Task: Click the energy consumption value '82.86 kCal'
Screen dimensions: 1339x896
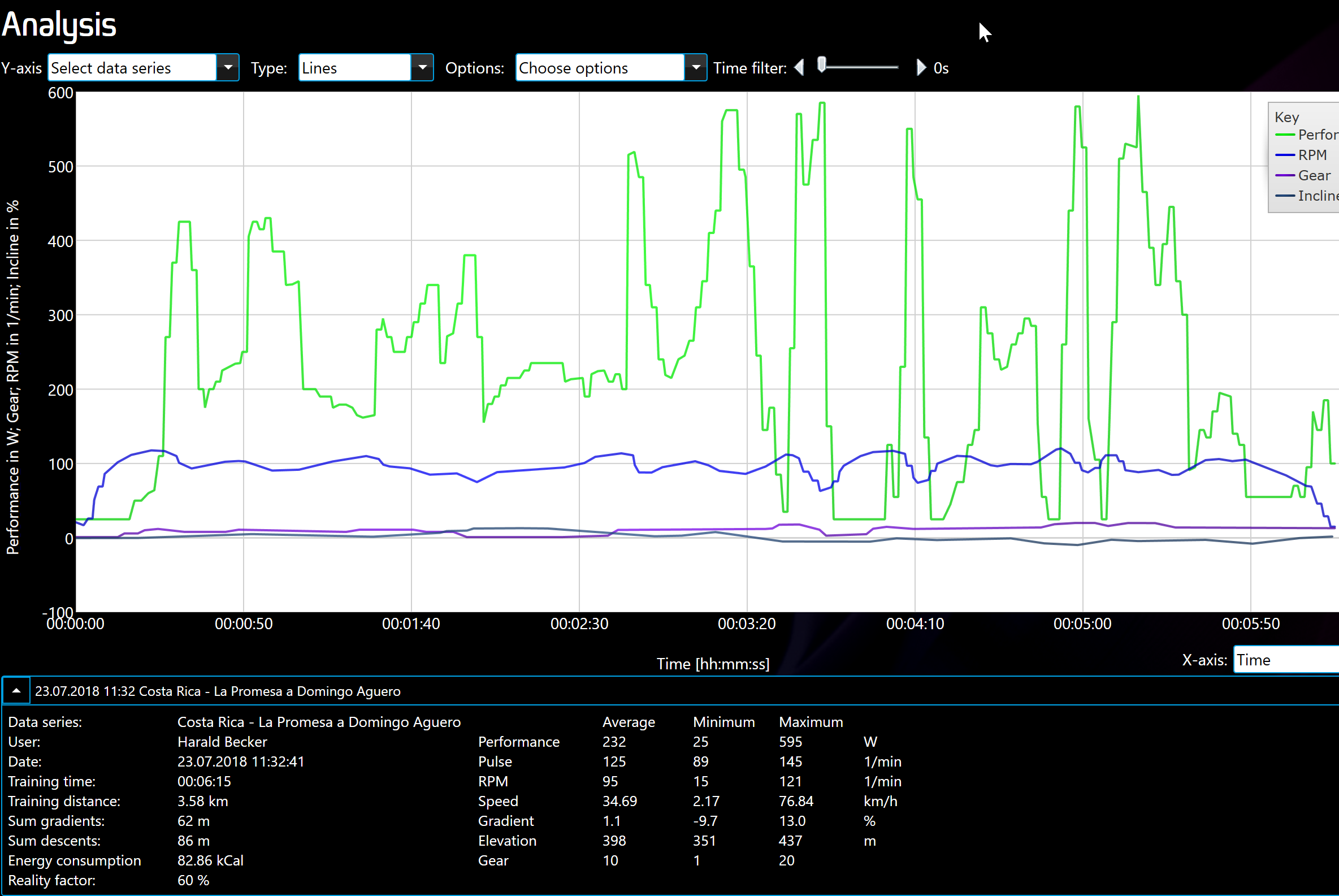Action: (210, 860)
